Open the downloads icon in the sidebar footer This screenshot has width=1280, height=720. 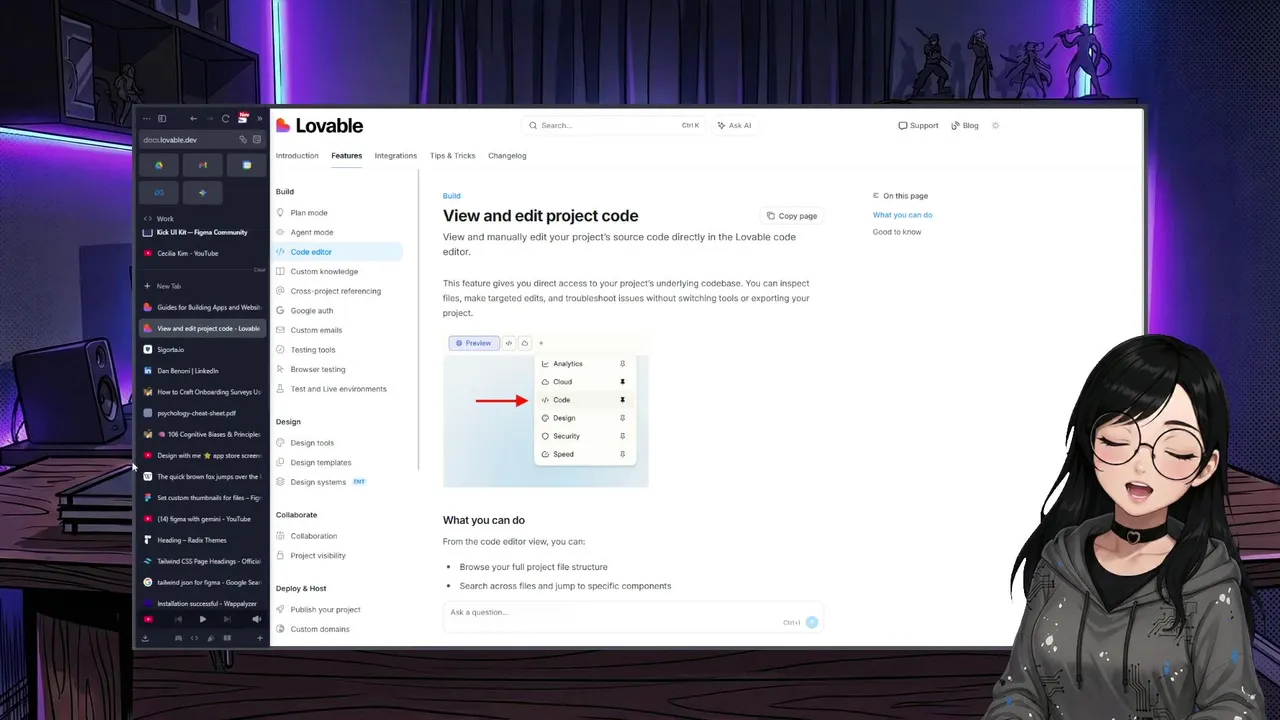tap(146, 638)
